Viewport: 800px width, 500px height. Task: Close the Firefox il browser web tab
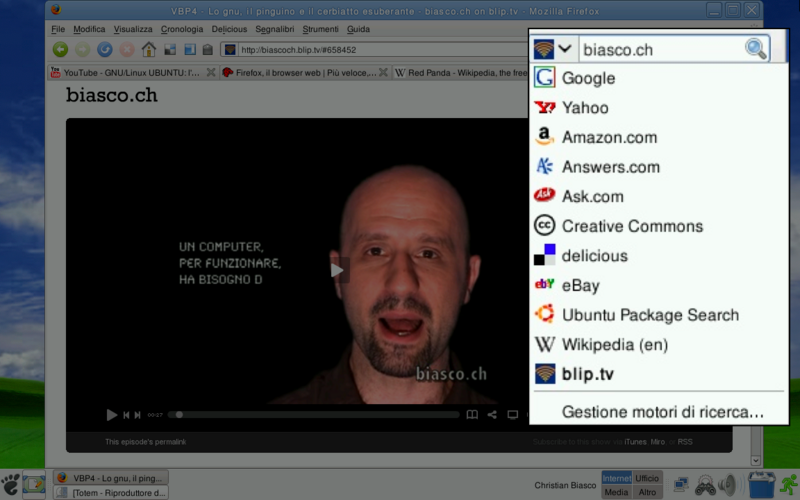pyautogui.click(x=383, y=73)
